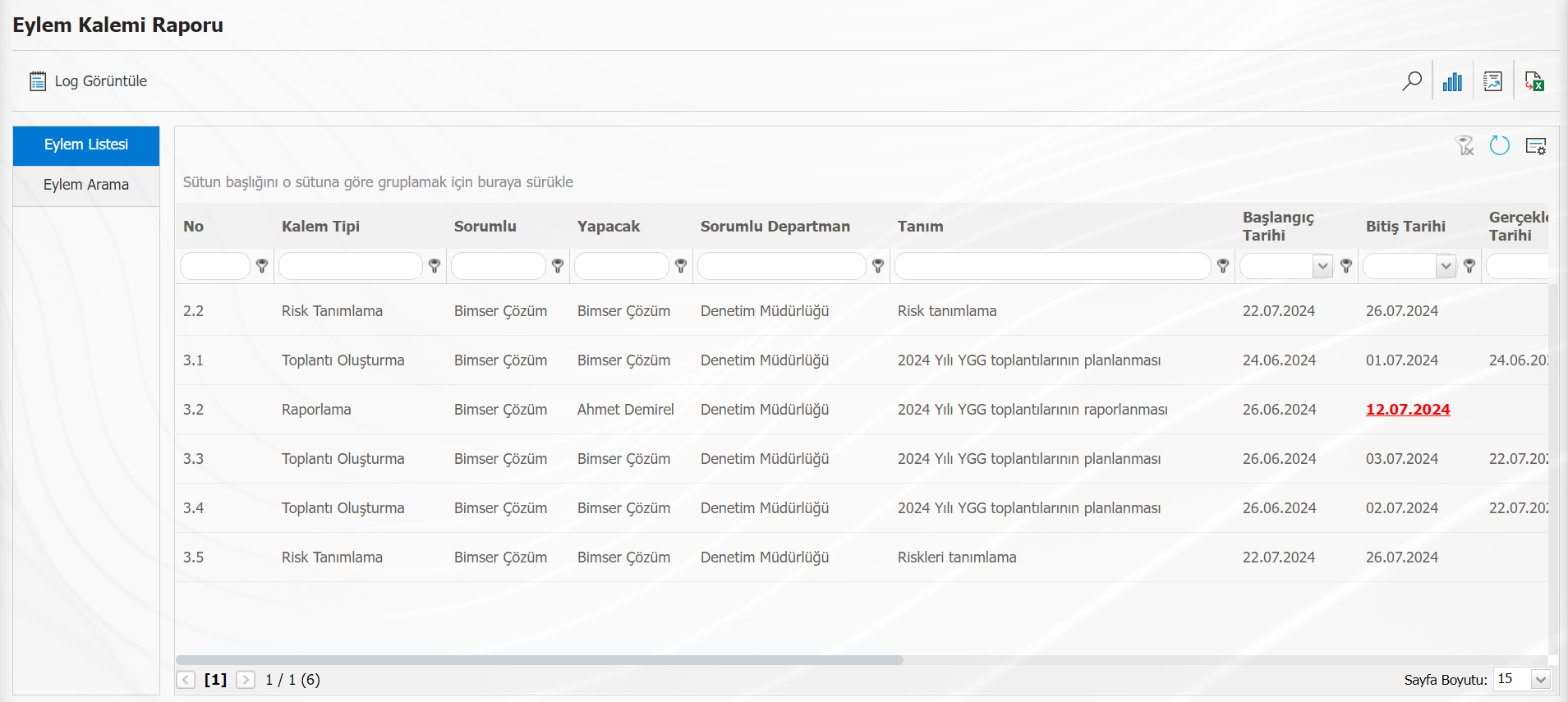Viewport: 1568px width, 702px height.
Task: Open Bitiş Tarihi filter date dropdown
Action: point(1446,266)
